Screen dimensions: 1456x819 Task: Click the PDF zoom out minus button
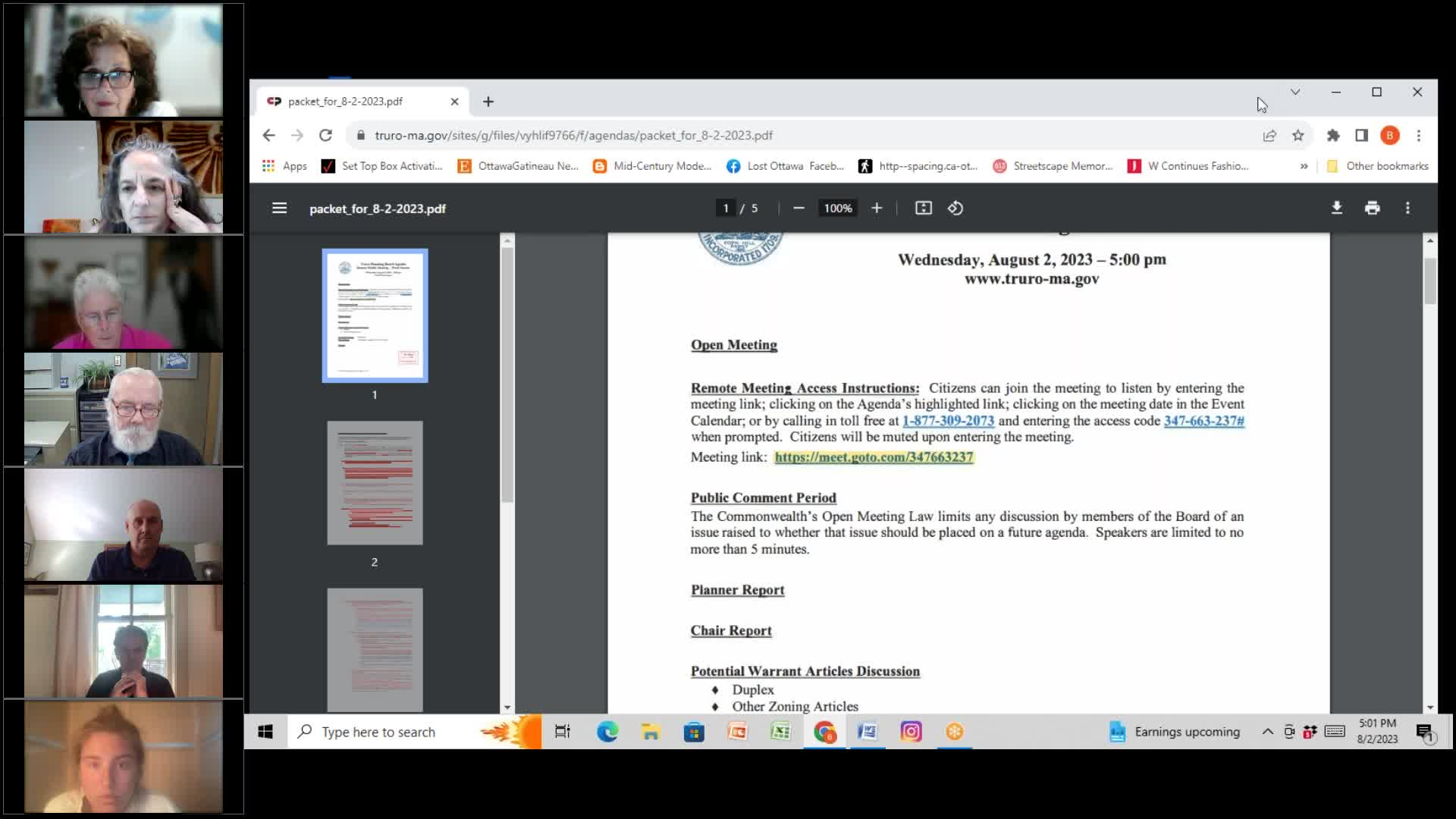[x=799, y=208]
